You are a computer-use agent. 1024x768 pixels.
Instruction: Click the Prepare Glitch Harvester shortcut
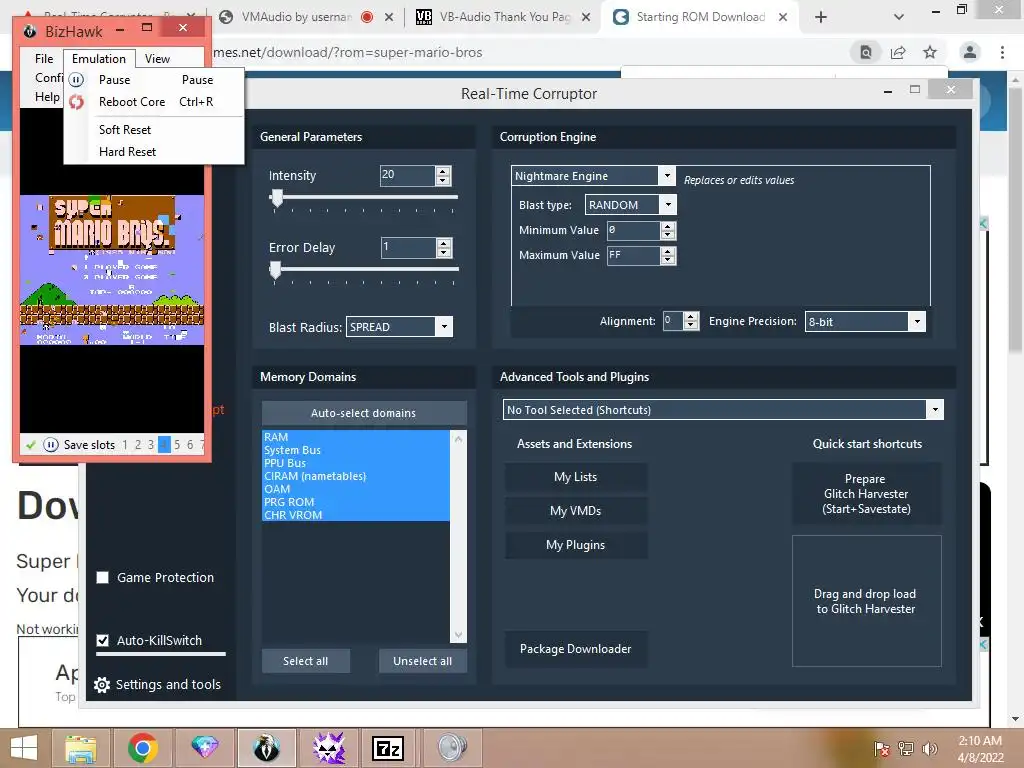click(866, 494)
